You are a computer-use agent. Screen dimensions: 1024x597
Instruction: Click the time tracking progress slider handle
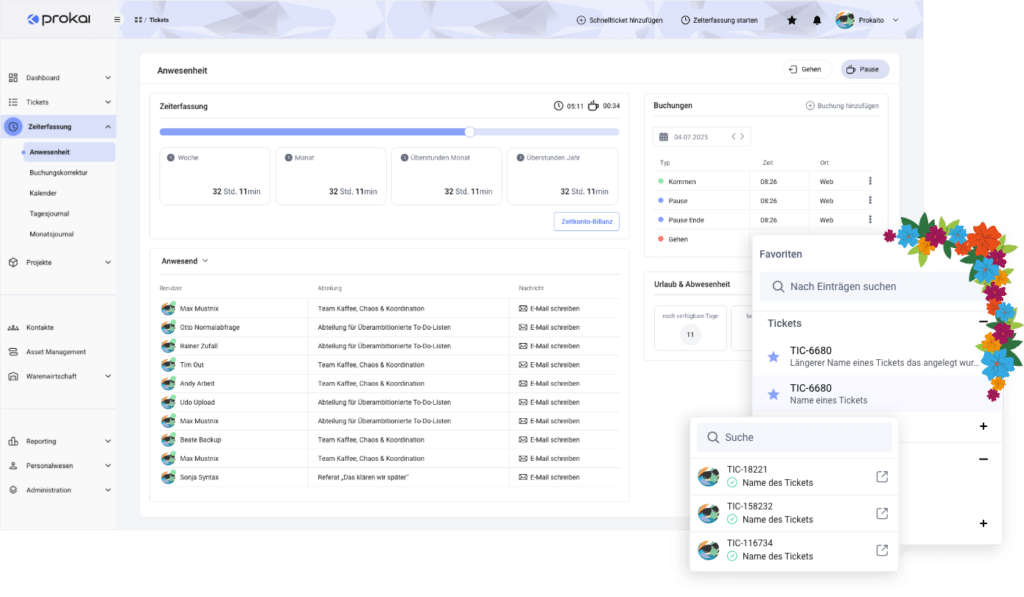pos(469,132)
